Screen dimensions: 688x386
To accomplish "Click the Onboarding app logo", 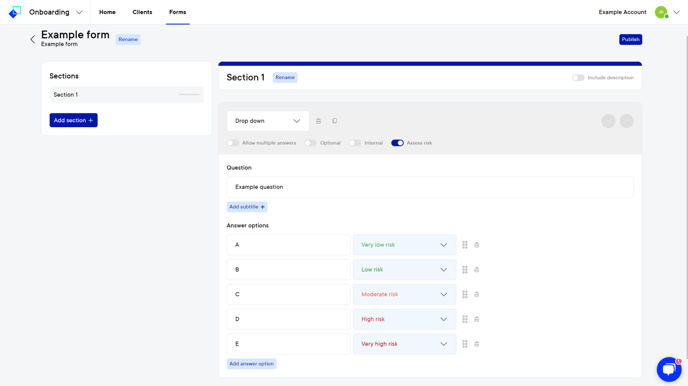I will pos(15,12).
